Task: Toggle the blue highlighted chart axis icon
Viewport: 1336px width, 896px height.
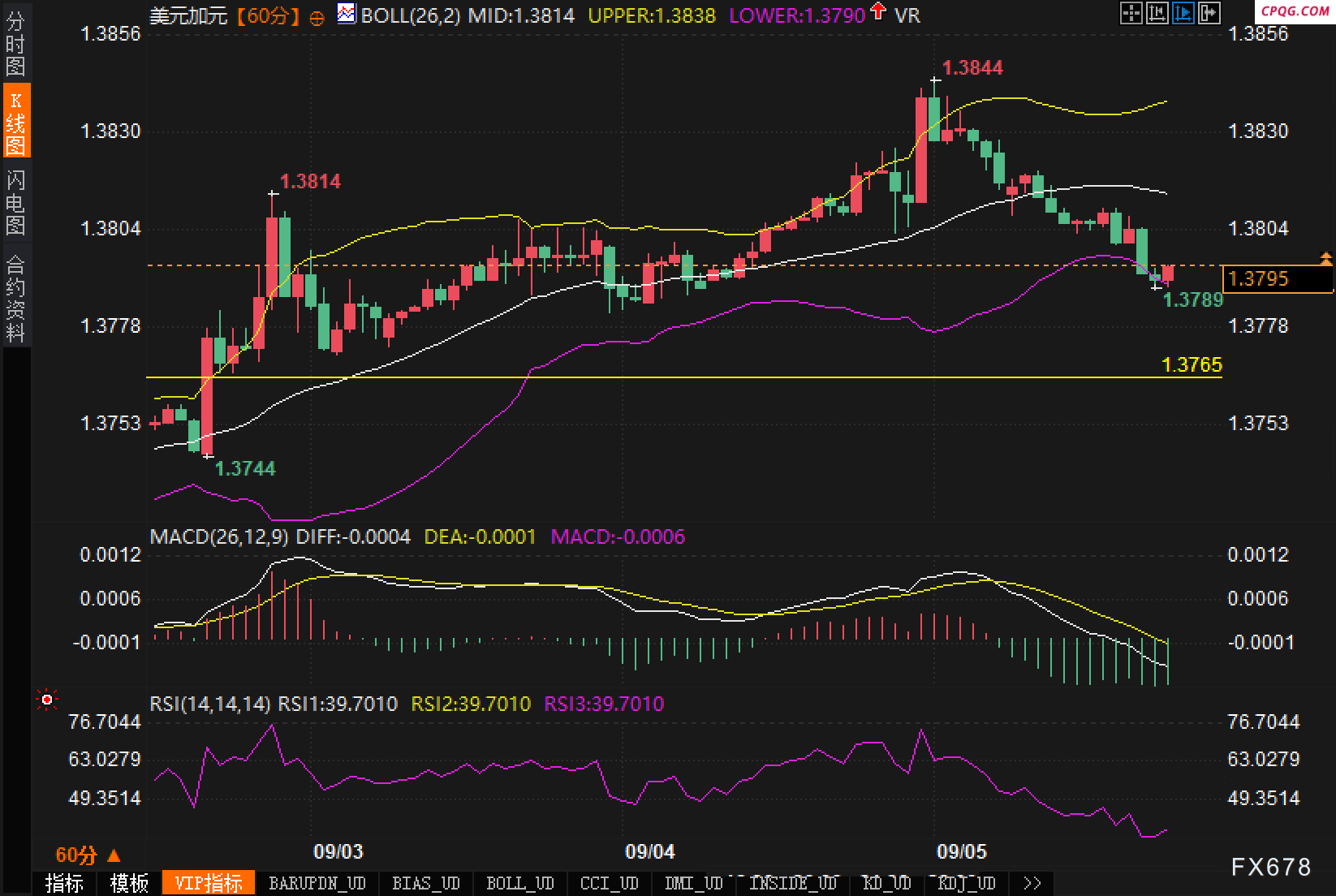Action: (1183, 13)
